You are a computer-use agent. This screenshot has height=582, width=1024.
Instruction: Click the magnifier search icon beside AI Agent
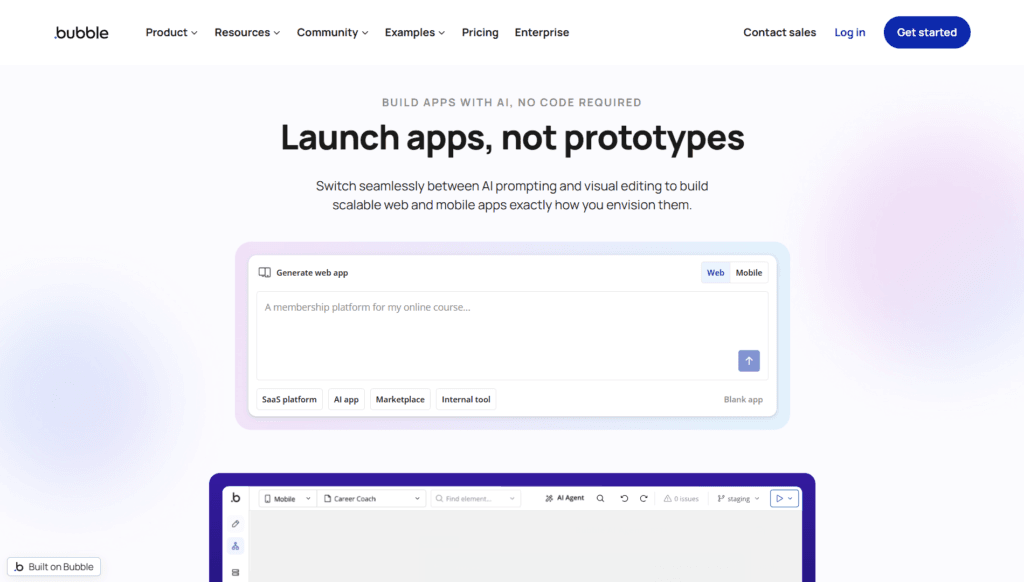coord(600,498)
